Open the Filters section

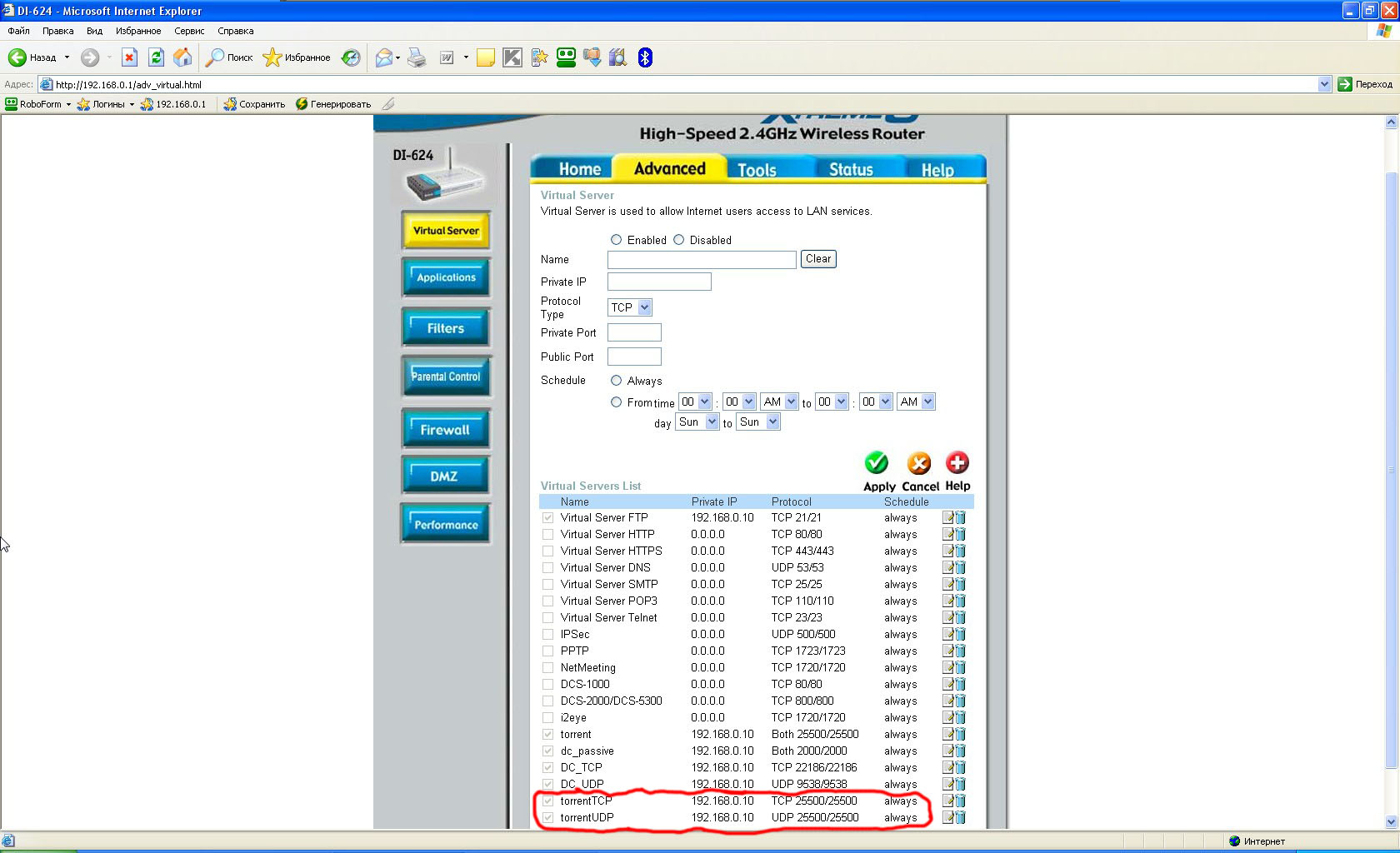coord(446,328)
